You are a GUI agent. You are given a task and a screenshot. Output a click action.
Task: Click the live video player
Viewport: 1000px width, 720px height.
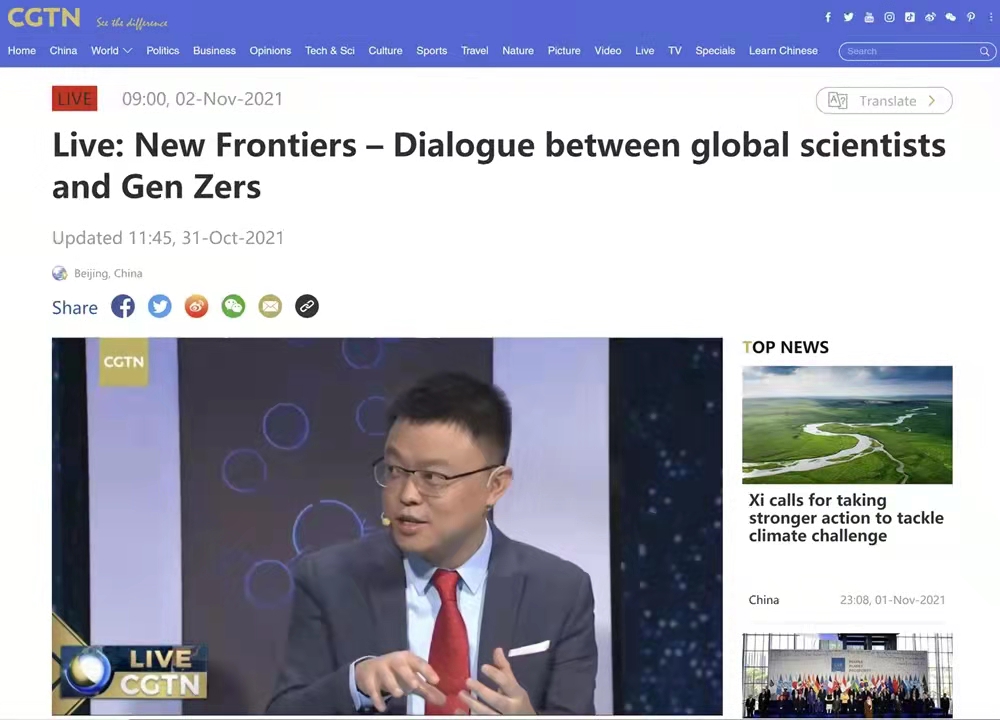point(387,526)
